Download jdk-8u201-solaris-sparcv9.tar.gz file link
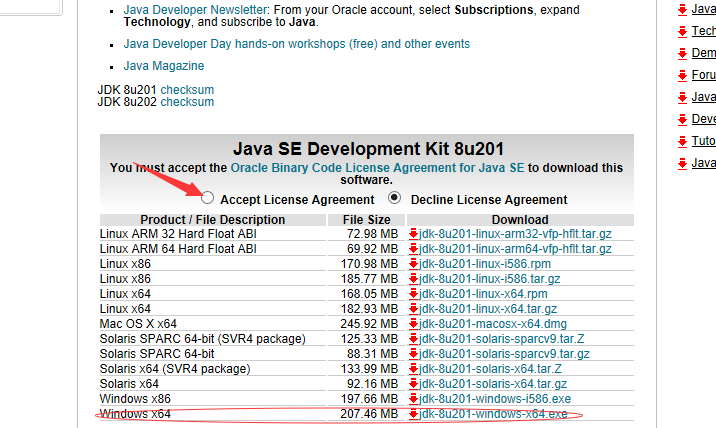 click(x=504, y=354)
